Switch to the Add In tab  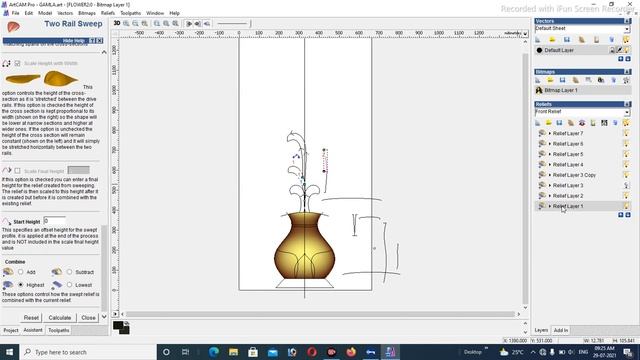(561, 330)
